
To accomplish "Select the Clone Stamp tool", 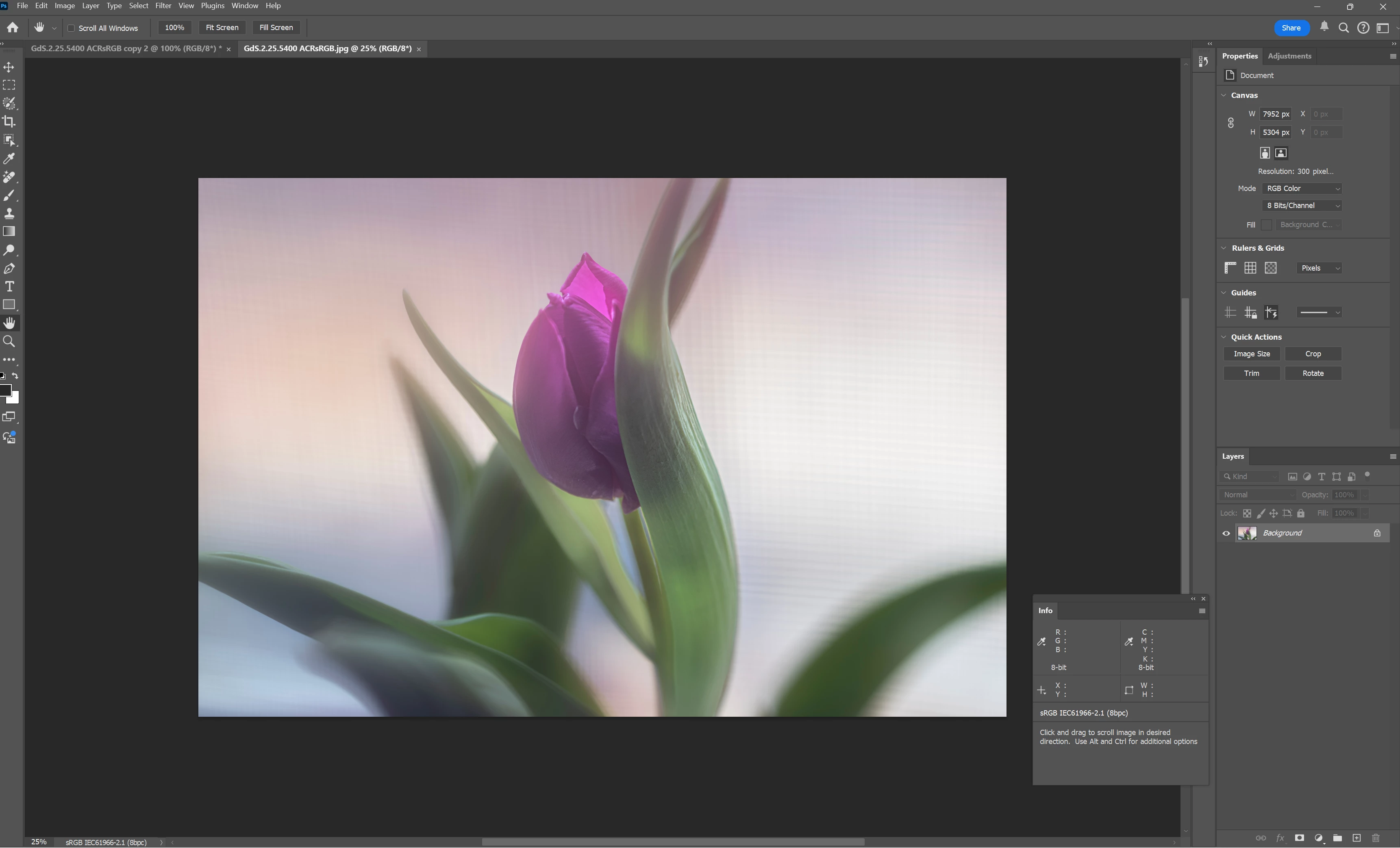I will point(9,214).
